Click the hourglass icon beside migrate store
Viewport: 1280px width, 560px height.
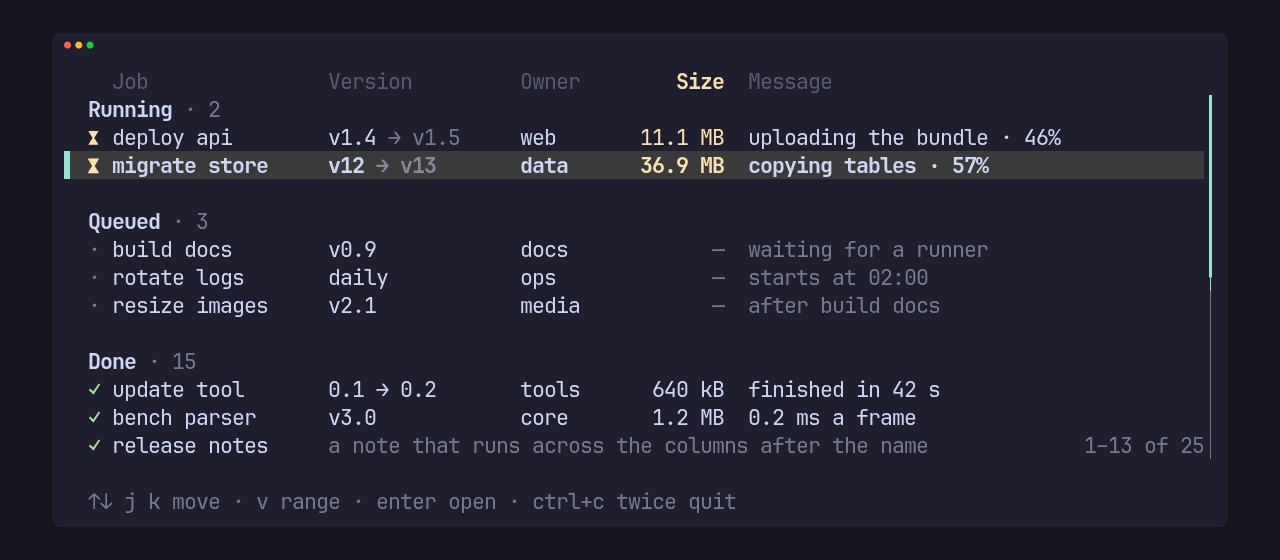click(94, 166)
